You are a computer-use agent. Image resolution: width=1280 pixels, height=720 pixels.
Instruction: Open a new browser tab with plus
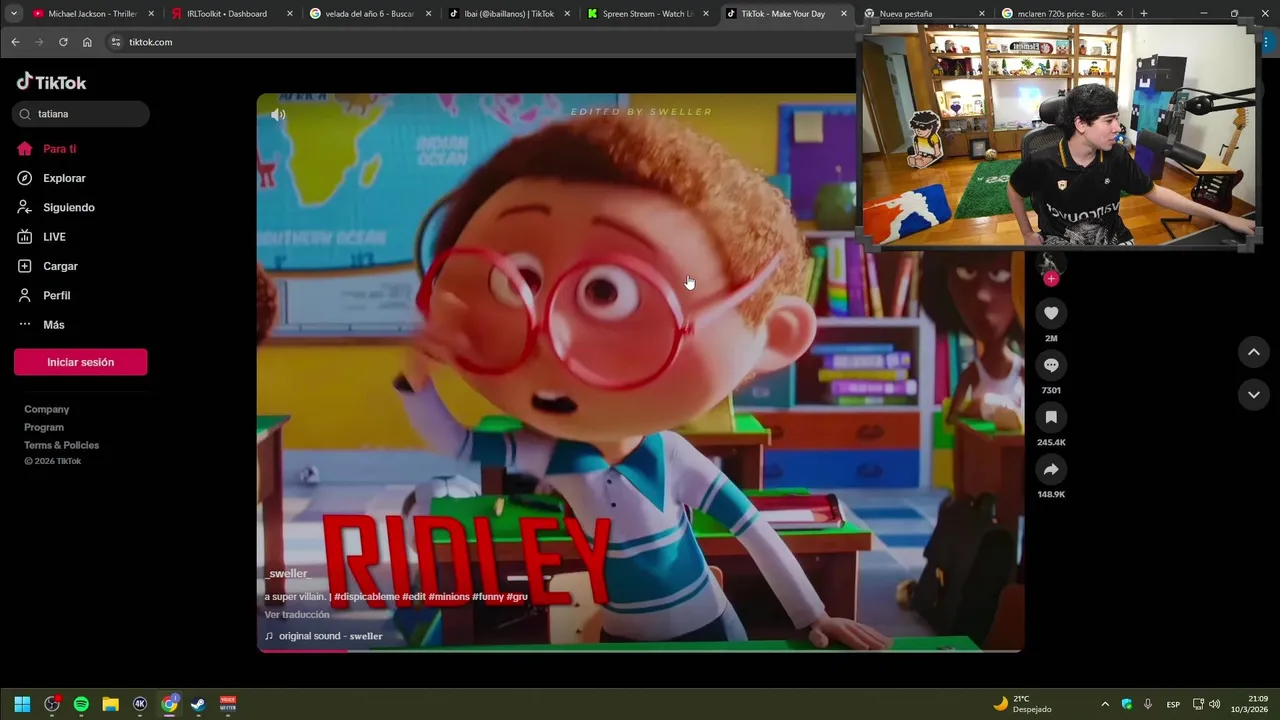click(1143, 14)
